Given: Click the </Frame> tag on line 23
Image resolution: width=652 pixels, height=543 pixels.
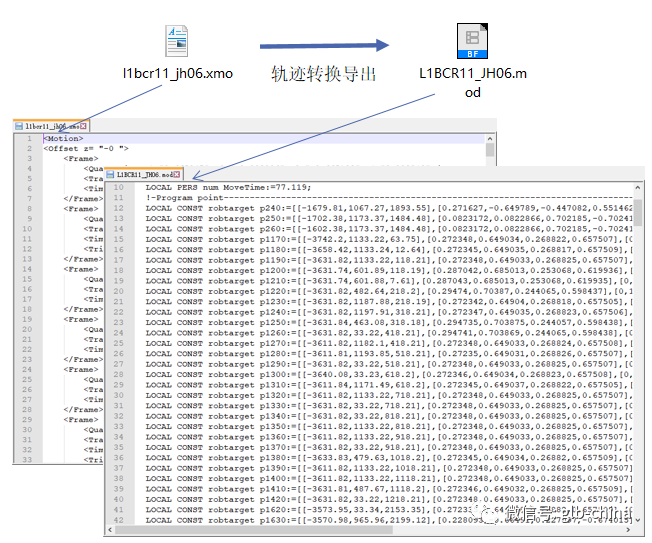Looking at the screenshot, I should point(83,359).
